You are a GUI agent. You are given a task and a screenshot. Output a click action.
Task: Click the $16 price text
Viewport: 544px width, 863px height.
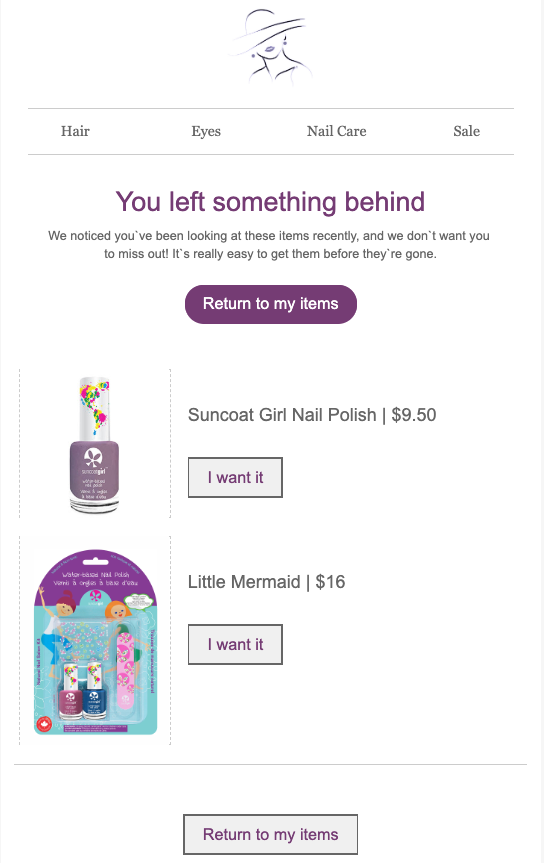(x=330, y=582)
